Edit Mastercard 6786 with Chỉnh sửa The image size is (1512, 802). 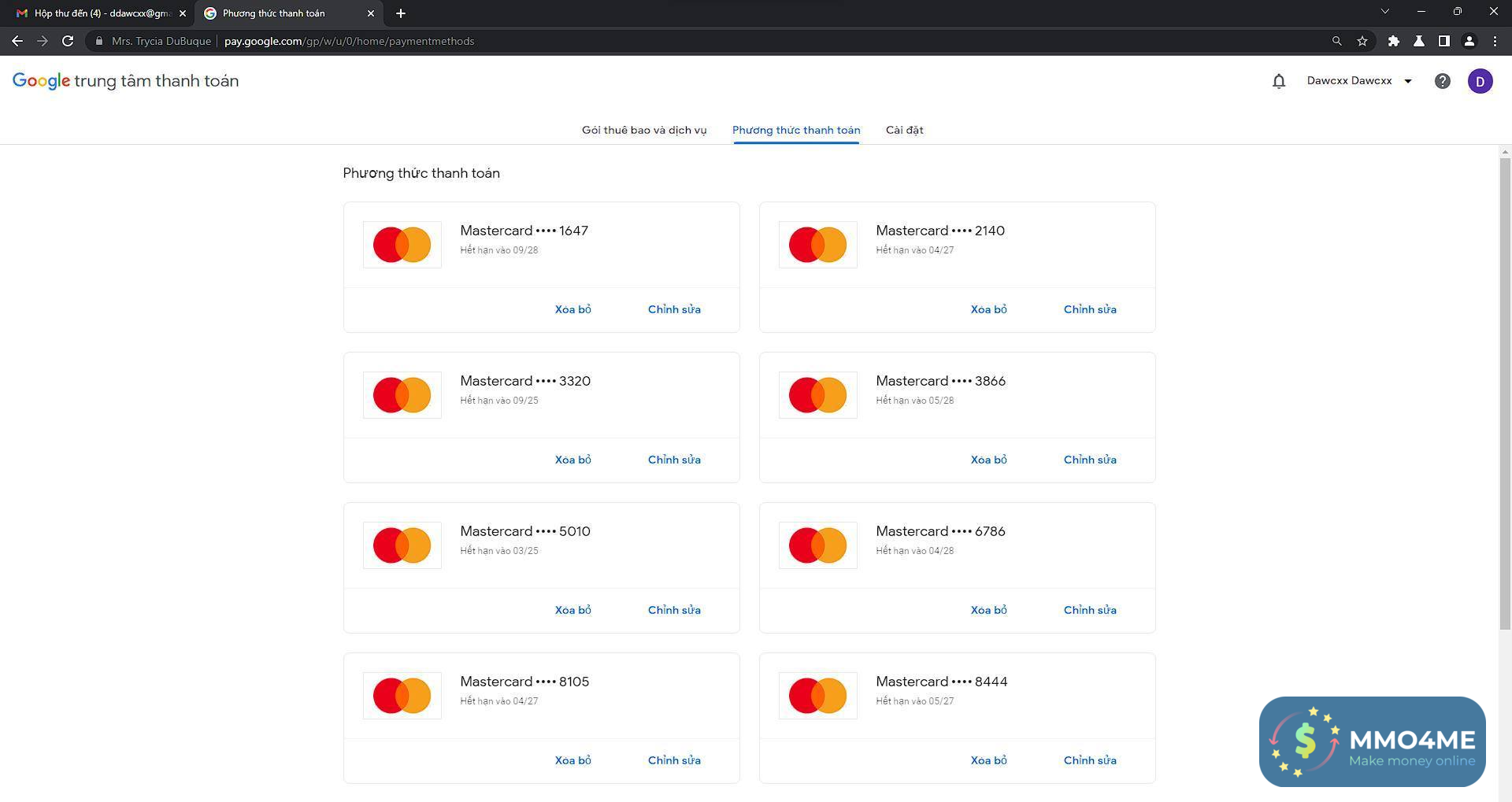tap(1090, 610)
